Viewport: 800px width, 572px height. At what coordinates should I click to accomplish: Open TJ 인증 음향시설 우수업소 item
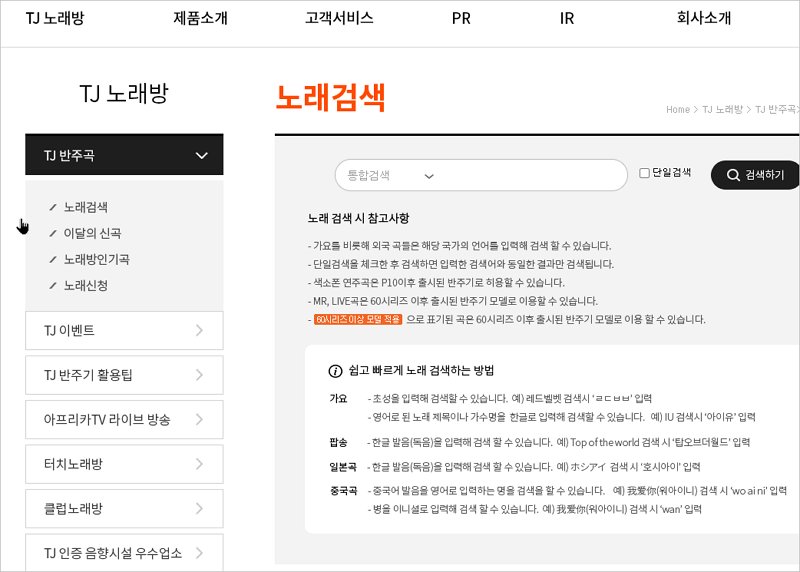tap(124, 552)
